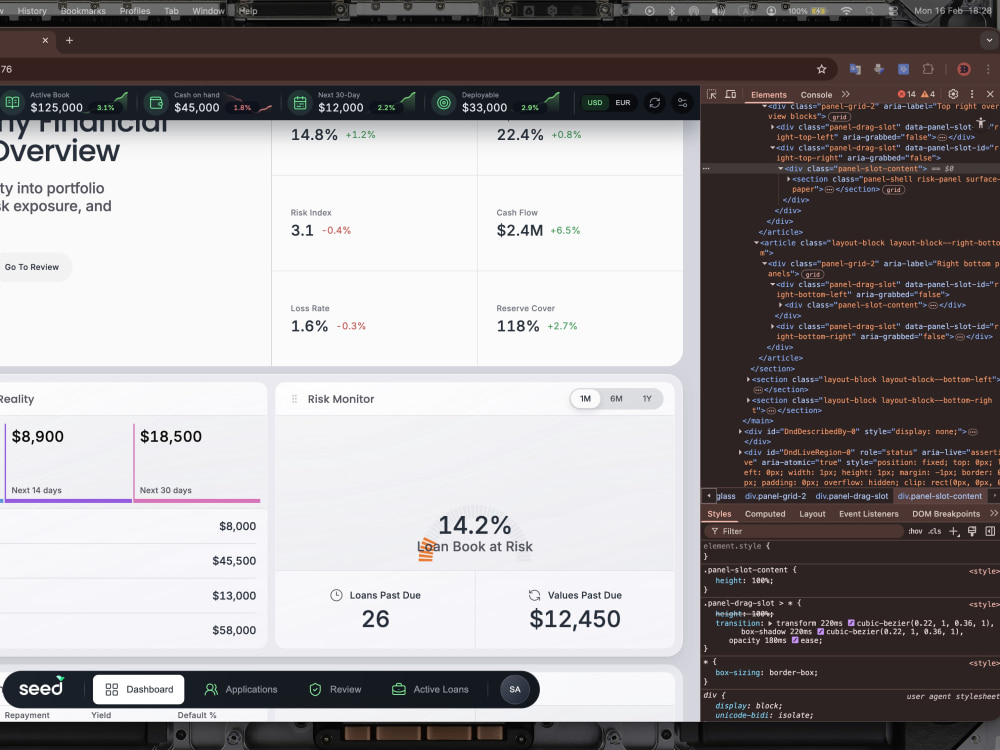Open the browser tab list dropdown
Screen dimensions: 1000x750
[x=989, y=40]
